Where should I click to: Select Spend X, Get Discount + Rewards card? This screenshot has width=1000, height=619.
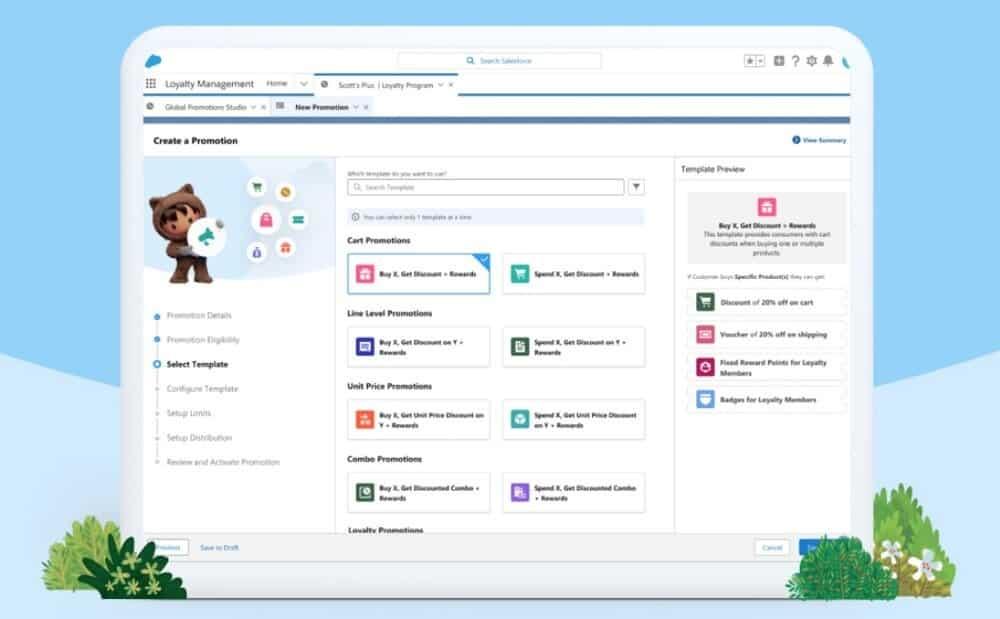(573, 273)
